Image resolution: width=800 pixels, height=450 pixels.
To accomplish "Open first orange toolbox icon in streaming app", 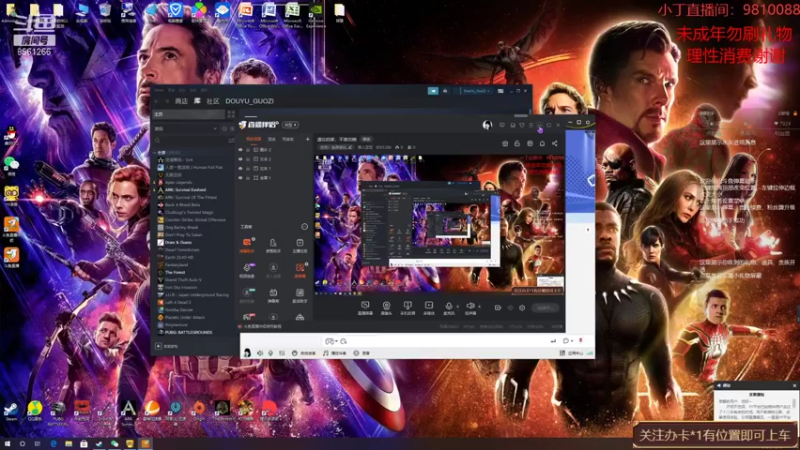I will (247, 244).
